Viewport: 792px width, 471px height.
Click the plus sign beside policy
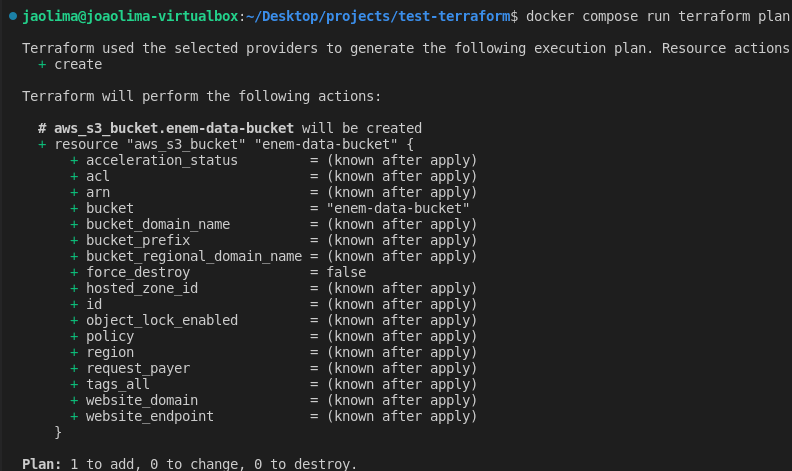[x=74, y=336]
